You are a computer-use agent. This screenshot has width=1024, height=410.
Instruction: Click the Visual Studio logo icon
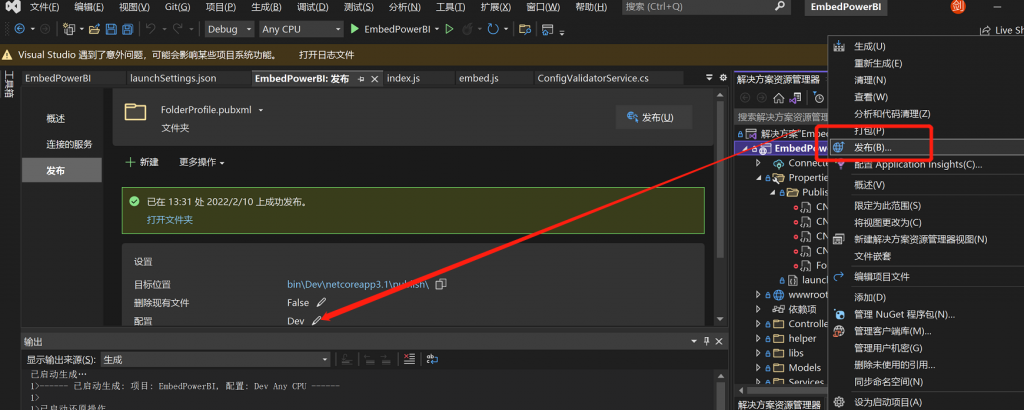[x=14, y=7]
